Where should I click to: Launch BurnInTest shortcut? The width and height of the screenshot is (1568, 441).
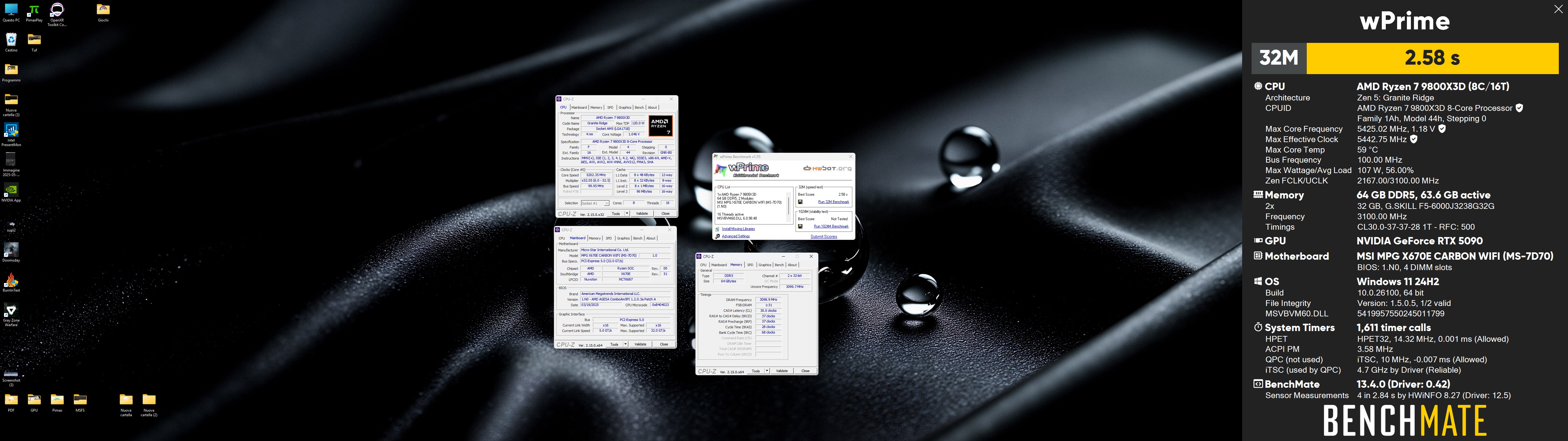tap(11, 282)
